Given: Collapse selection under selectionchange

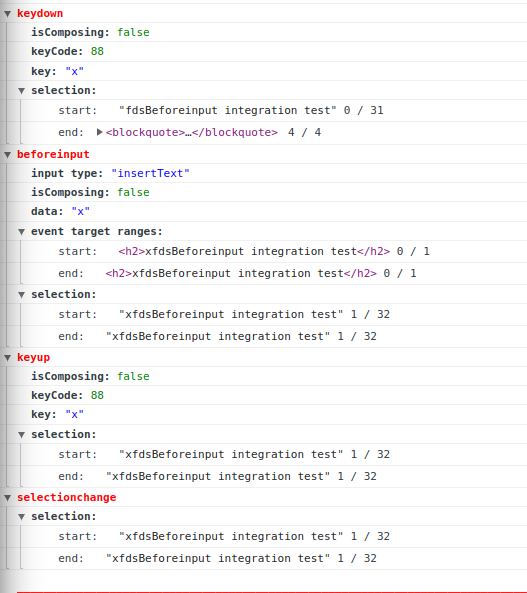Looking at the screenshot, I should (x=22, y=517).
